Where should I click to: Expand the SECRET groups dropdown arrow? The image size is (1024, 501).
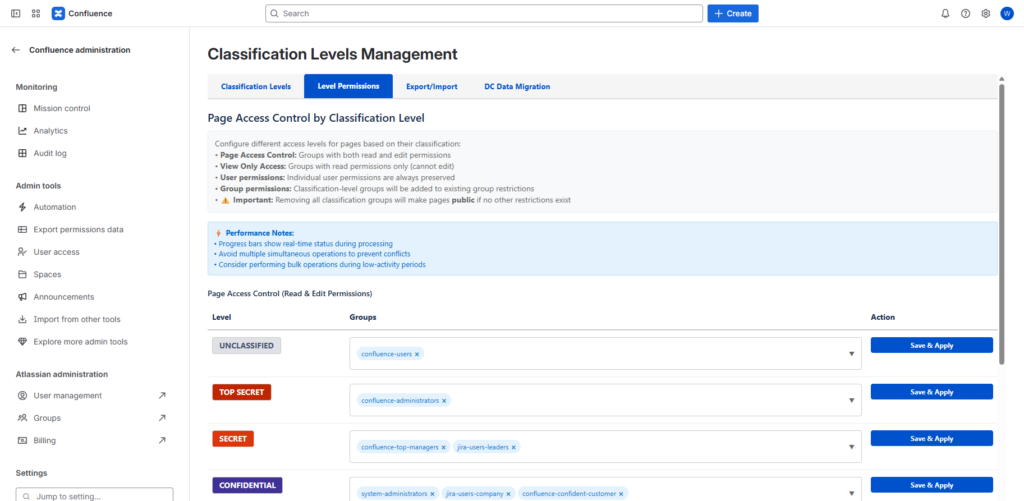[x=851, y=447]
